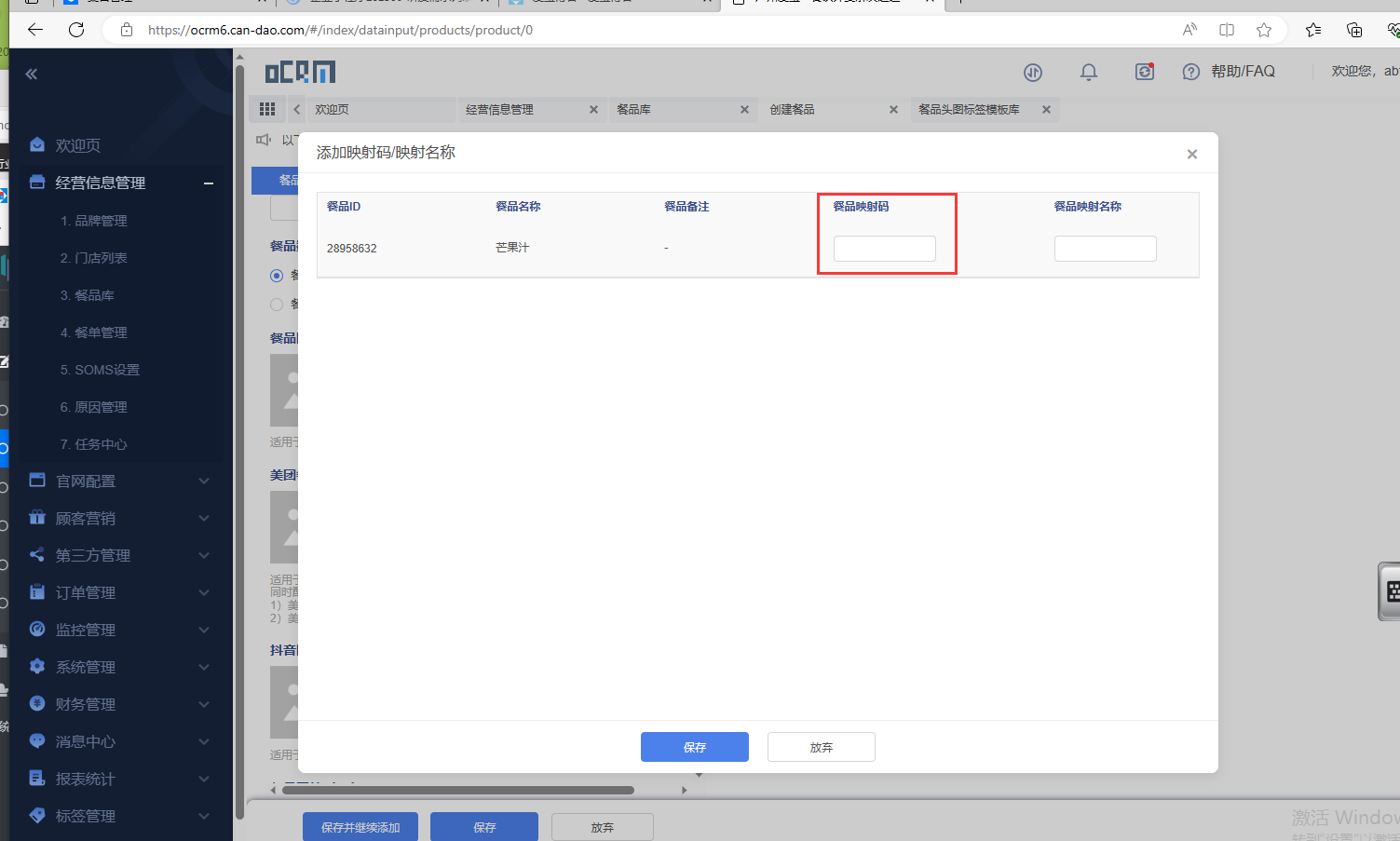Click the switch icon in header

[x=1032, y=72]
